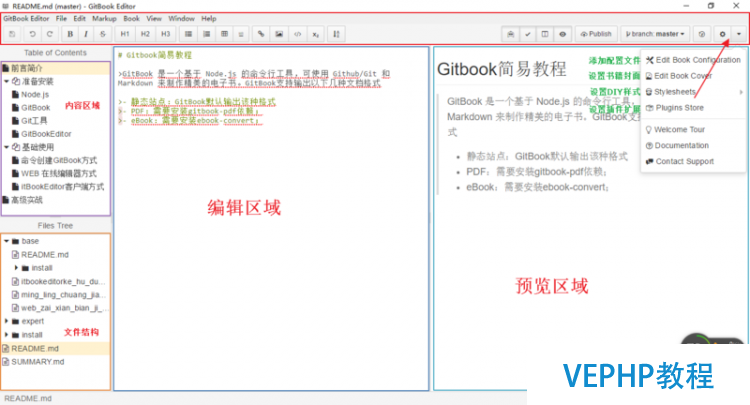
Task: Click the subscript x₂ math icon
Action: 316,34
